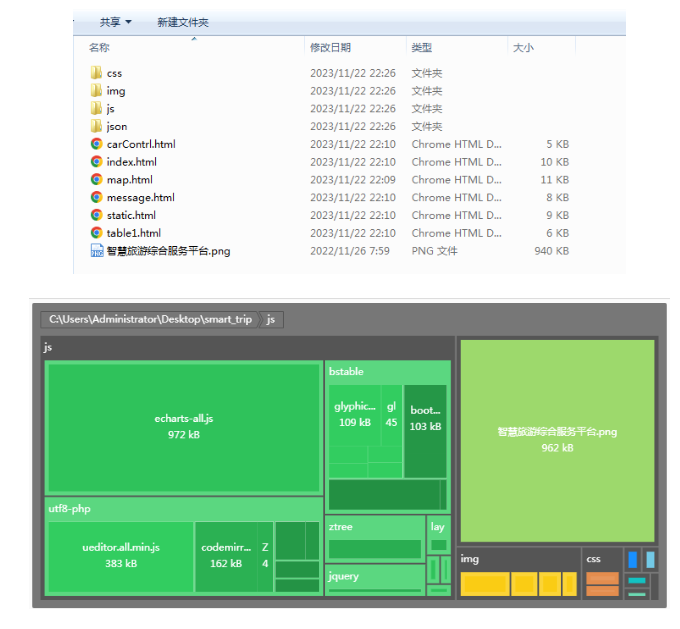Click the bstable group header
This screenshot has height=629, width=680.
346,371
